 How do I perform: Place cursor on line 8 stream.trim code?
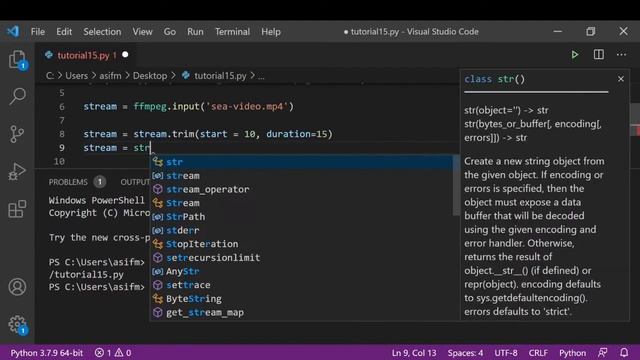[208, 134]
